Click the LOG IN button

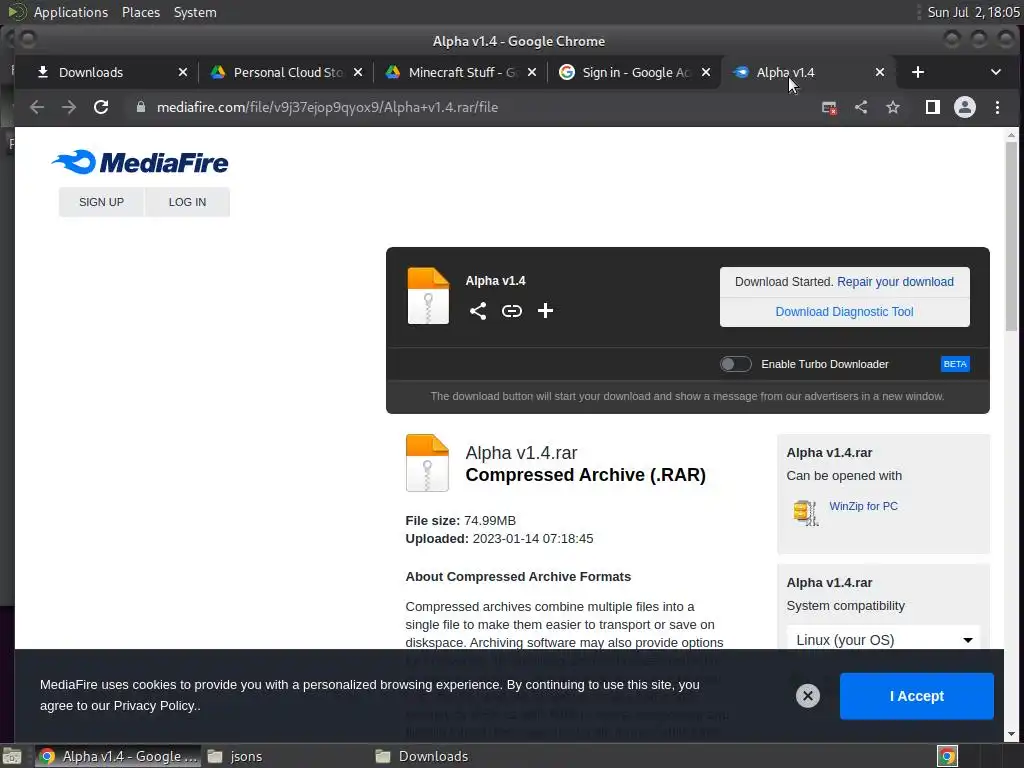tap(187, 202)
